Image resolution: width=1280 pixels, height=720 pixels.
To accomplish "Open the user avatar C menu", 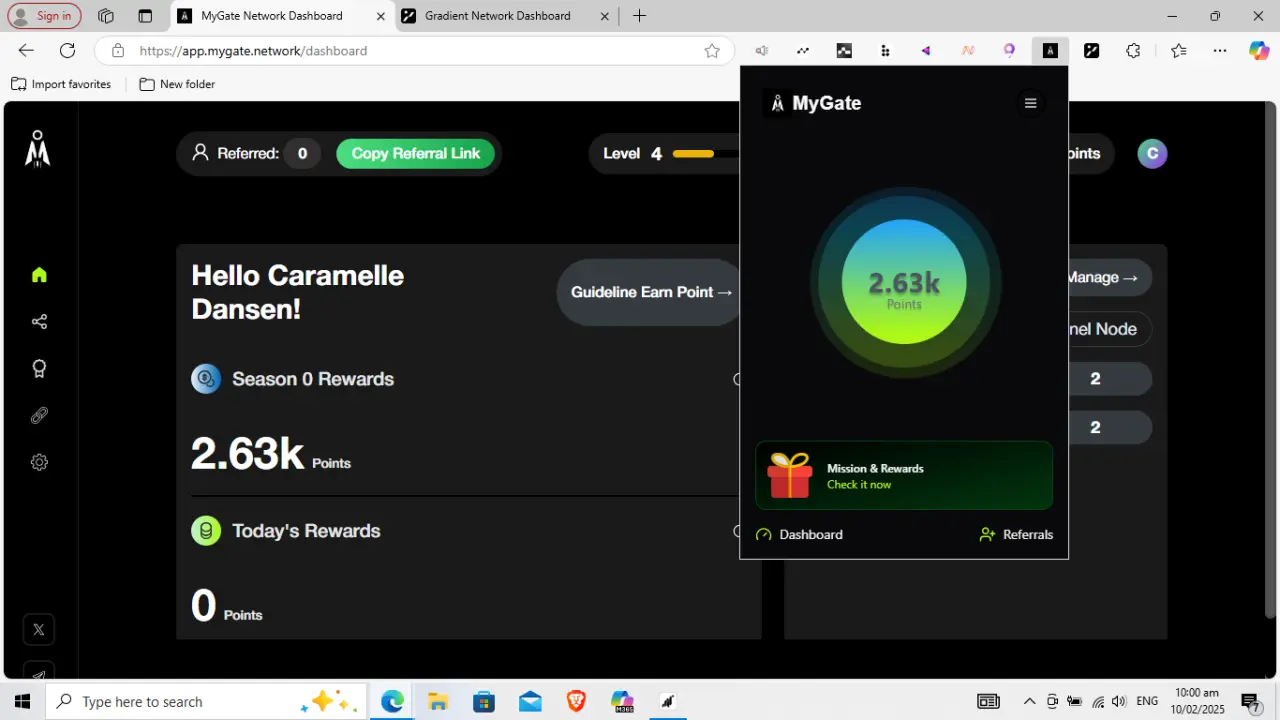I will point(1152,153).
